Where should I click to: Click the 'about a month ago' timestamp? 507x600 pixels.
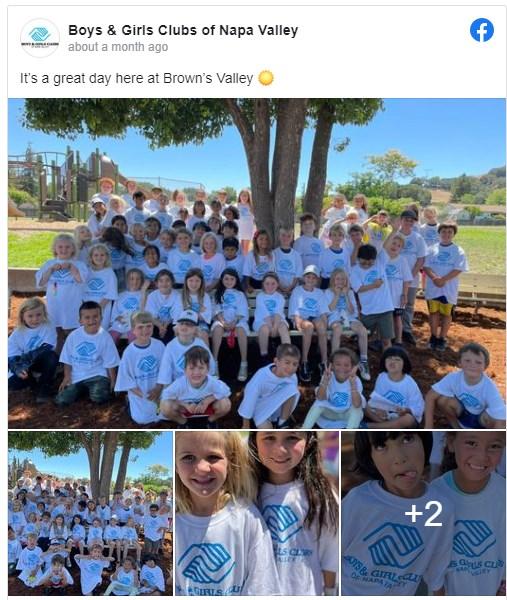click(118, 47)
